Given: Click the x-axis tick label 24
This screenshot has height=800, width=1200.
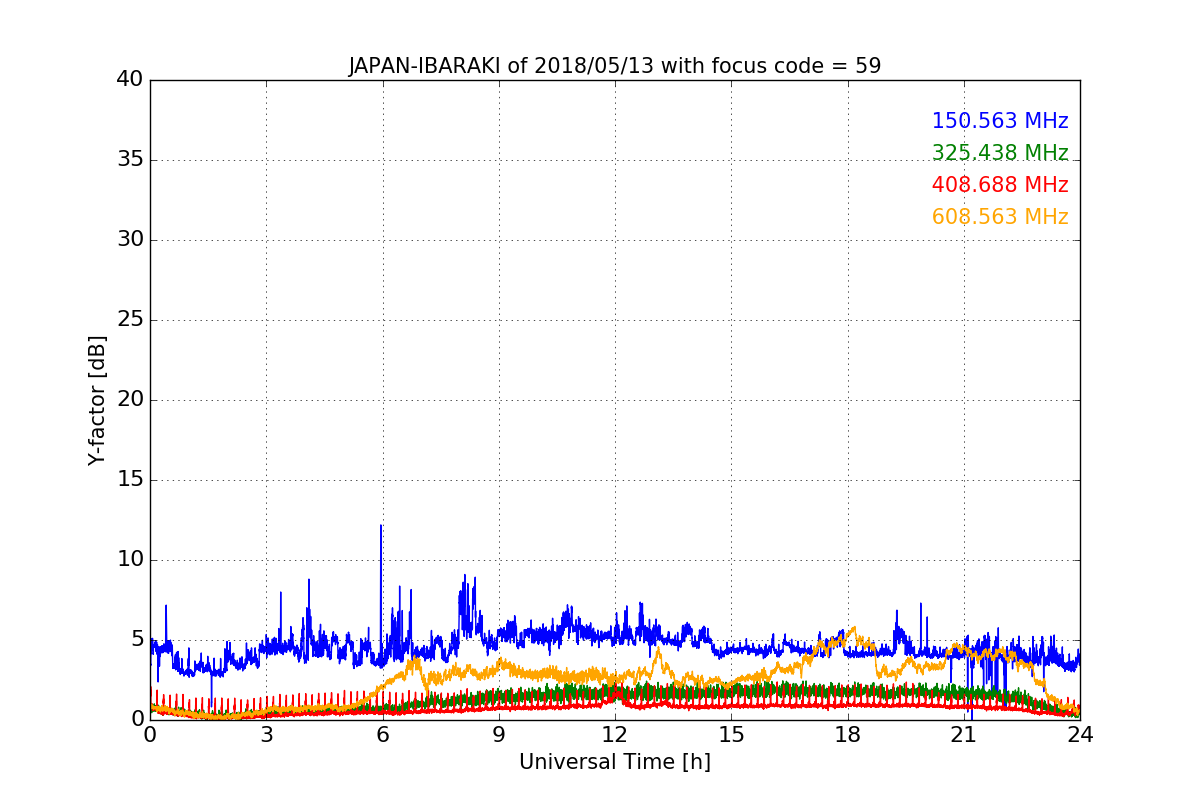Looking at the screenshot, I should (1080, 735).
